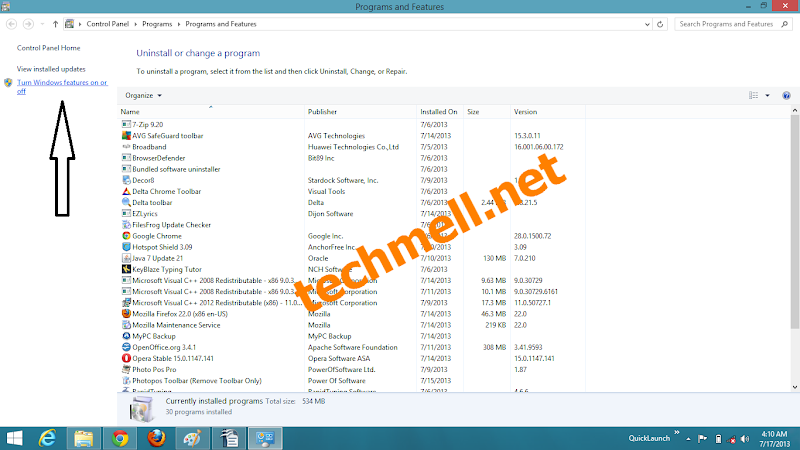
Task: Open Google Chrome from taskbar
Action: click(120, 438)
